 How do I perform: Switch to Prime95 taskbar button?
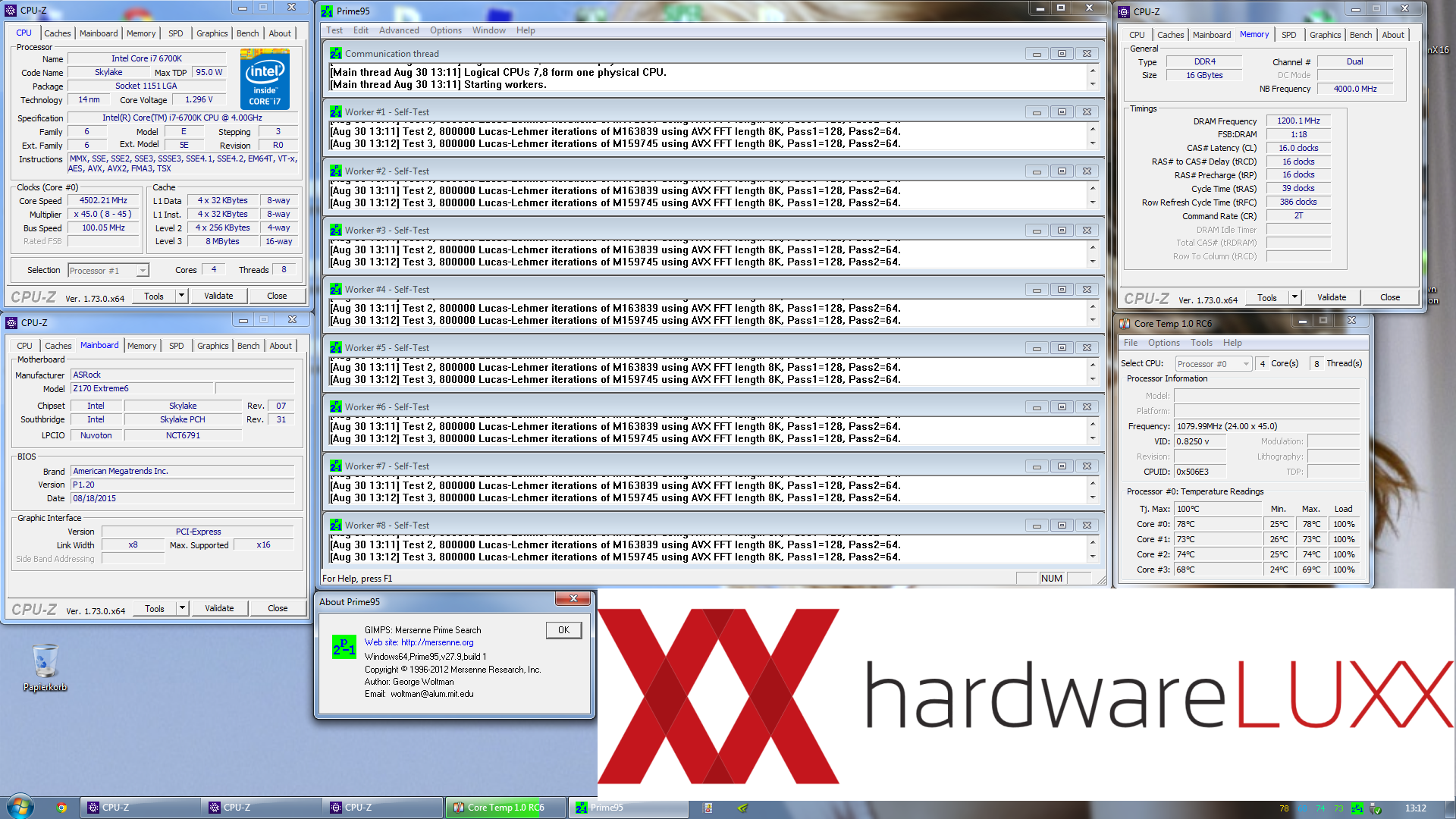pyautogui.click(x=628, y=808)
